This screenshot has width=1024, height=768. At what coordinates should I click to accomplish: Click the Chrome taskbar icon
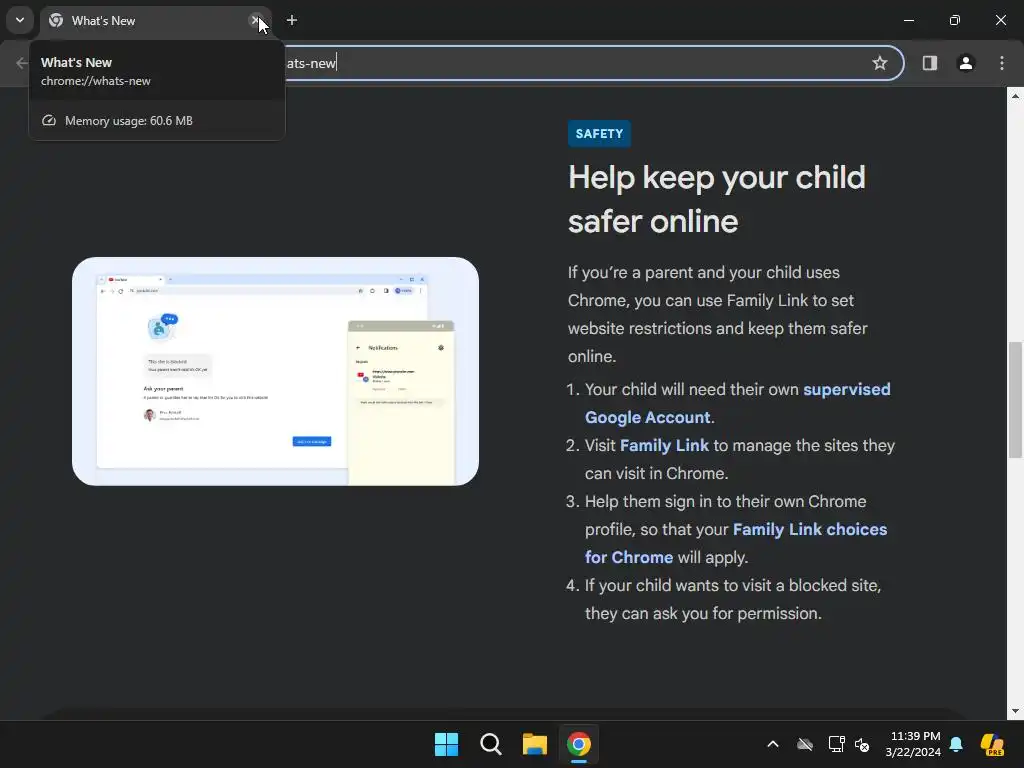coord(579,744)
